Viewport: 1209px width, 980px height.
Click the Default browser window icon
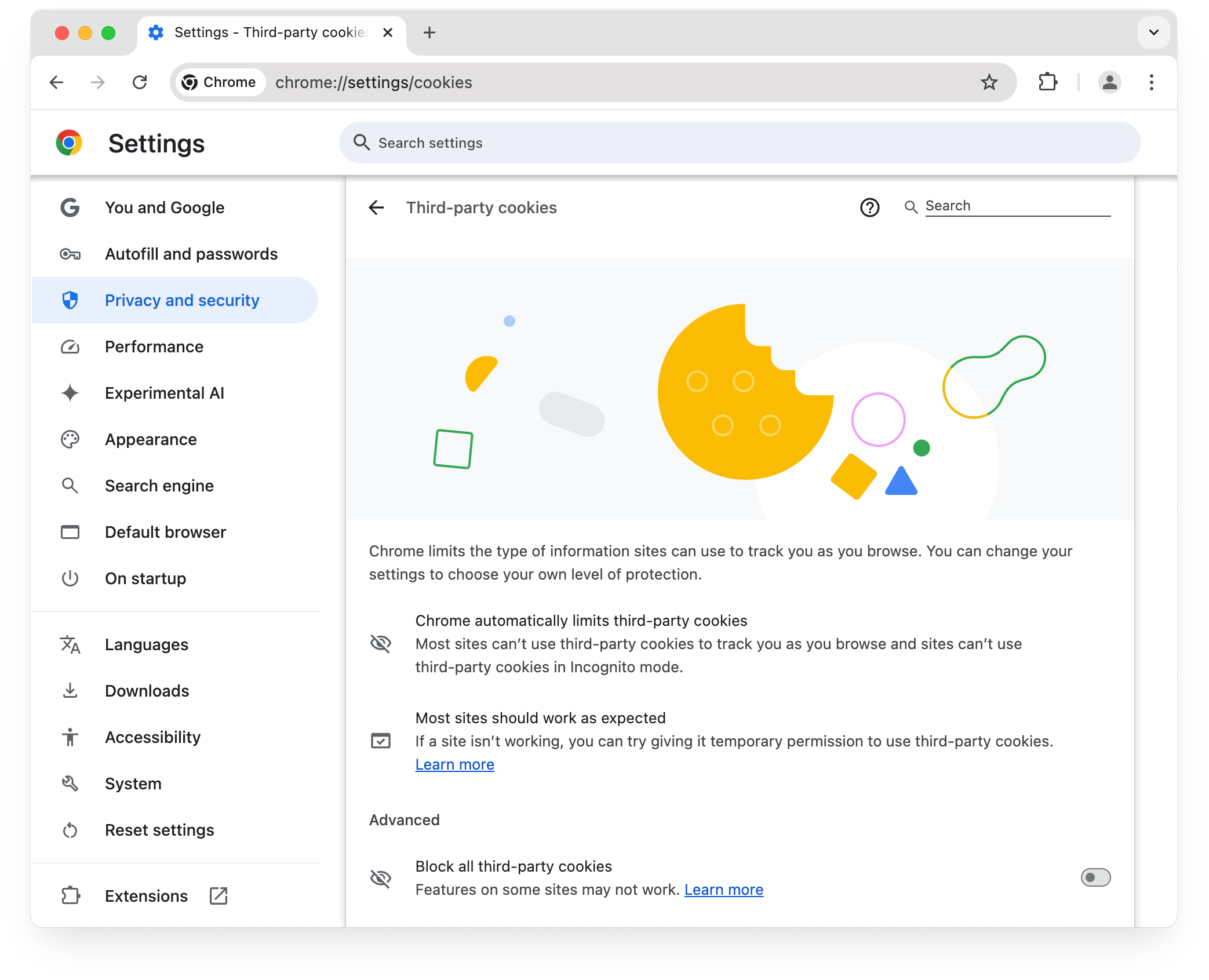(71, 531)
